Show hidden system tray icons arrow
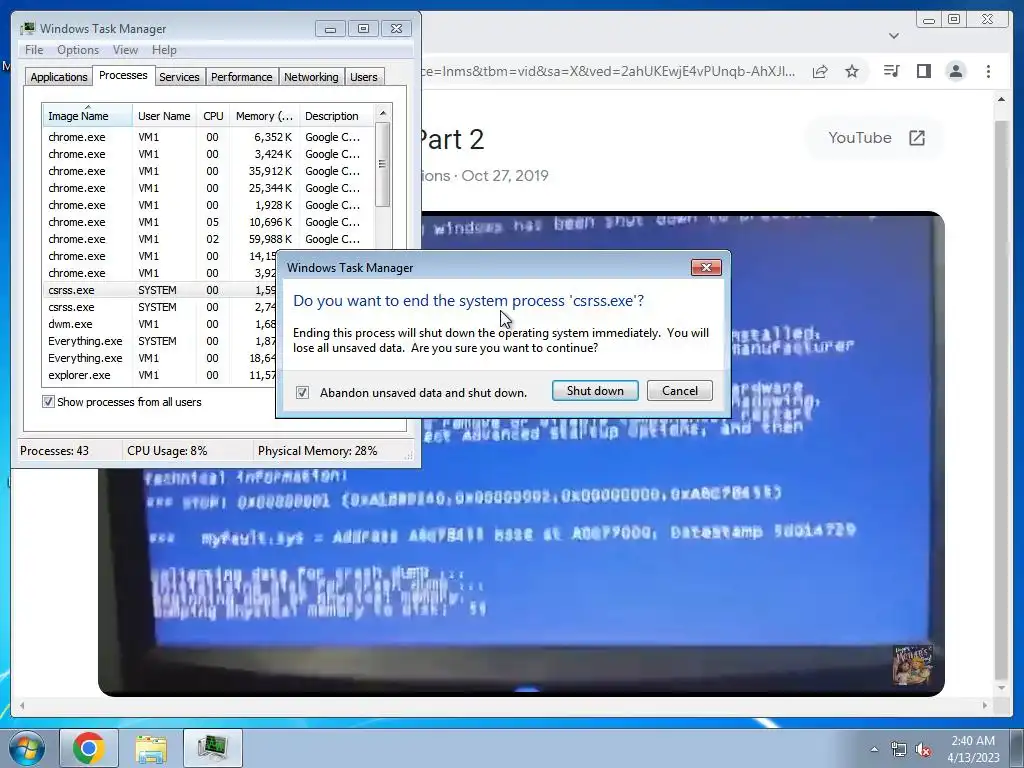This screenshot has height=768, width=1024. [x=874, y=749]
